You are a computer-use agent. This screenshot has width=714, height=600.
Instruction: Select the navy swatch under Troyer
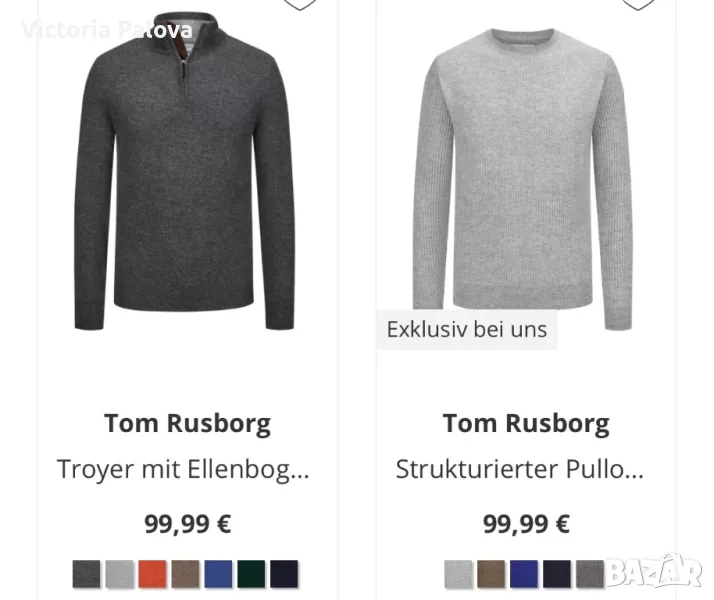pyautogui.click(x=284, y=574)
